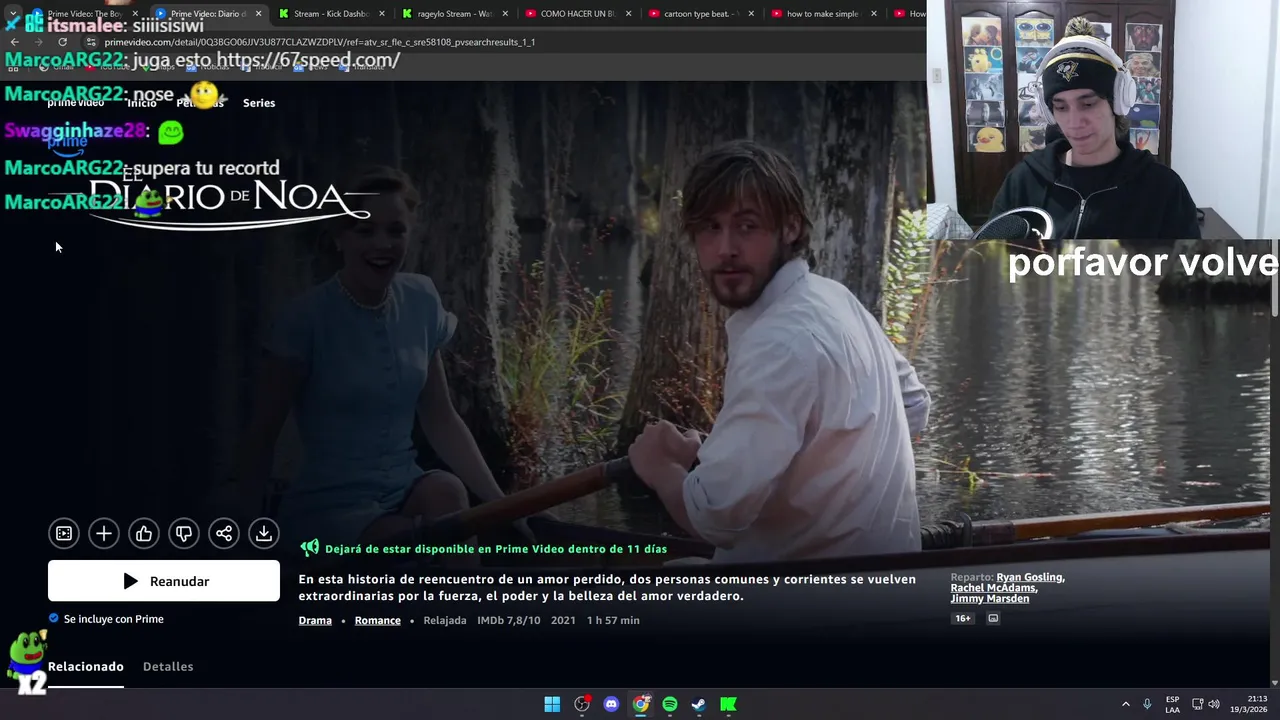Screen dimensions: 1280x720
Task: Click the subtitles badge icon beside 16+
Action: point(993,618)
